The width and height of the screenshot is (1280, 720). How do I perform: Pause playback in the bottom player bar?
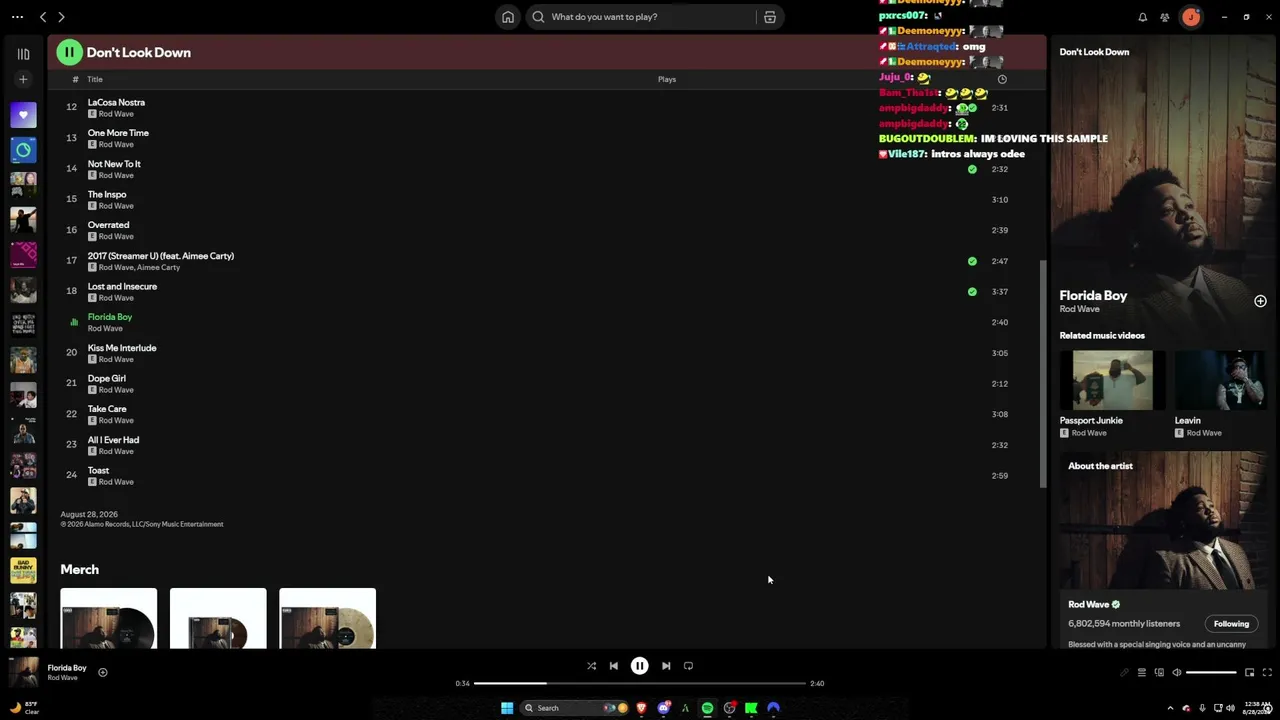tap(639, 666)
